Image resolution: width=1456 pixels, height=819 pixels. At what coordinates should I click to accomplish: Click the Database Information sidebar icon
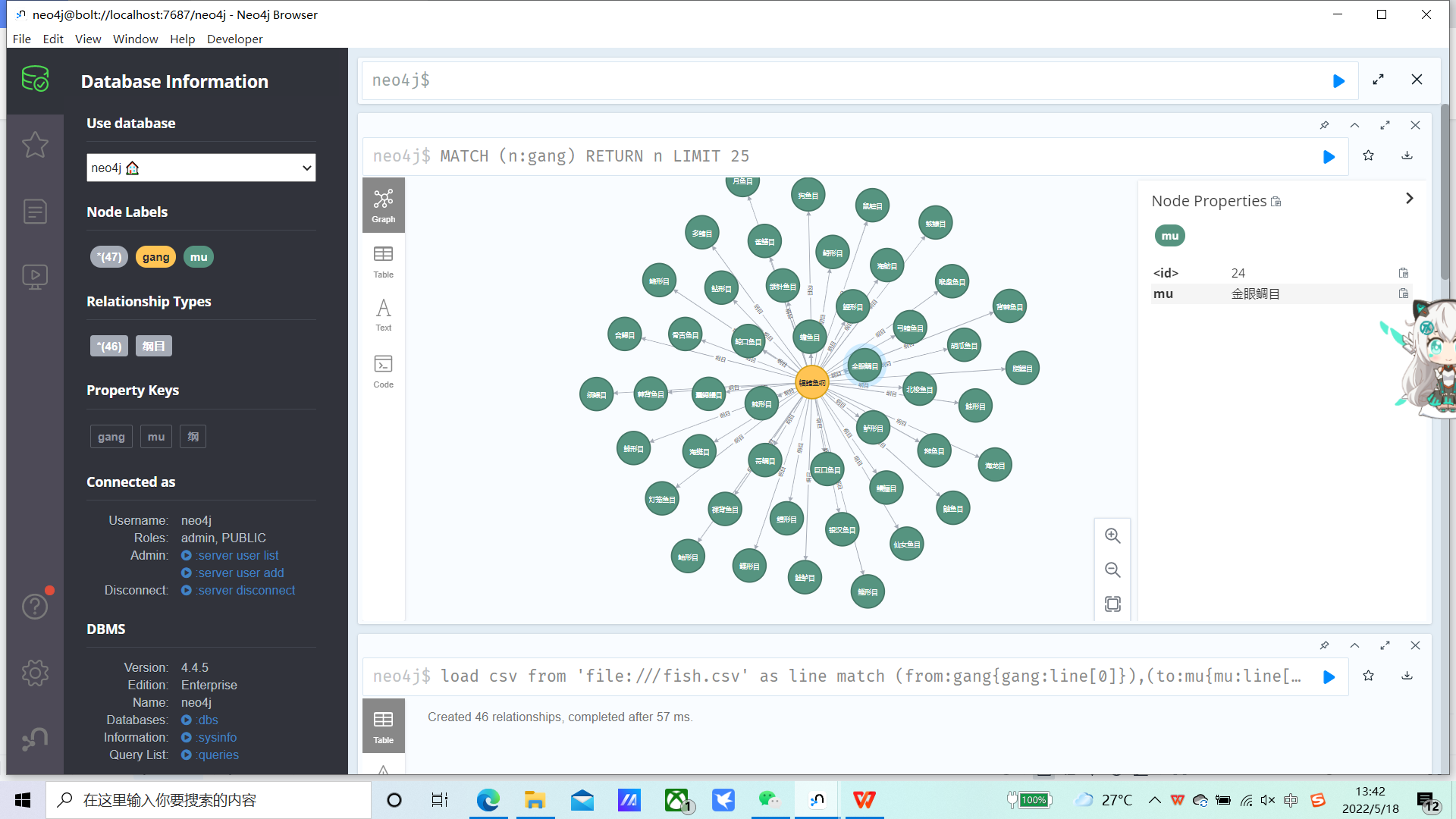point(35,79)
